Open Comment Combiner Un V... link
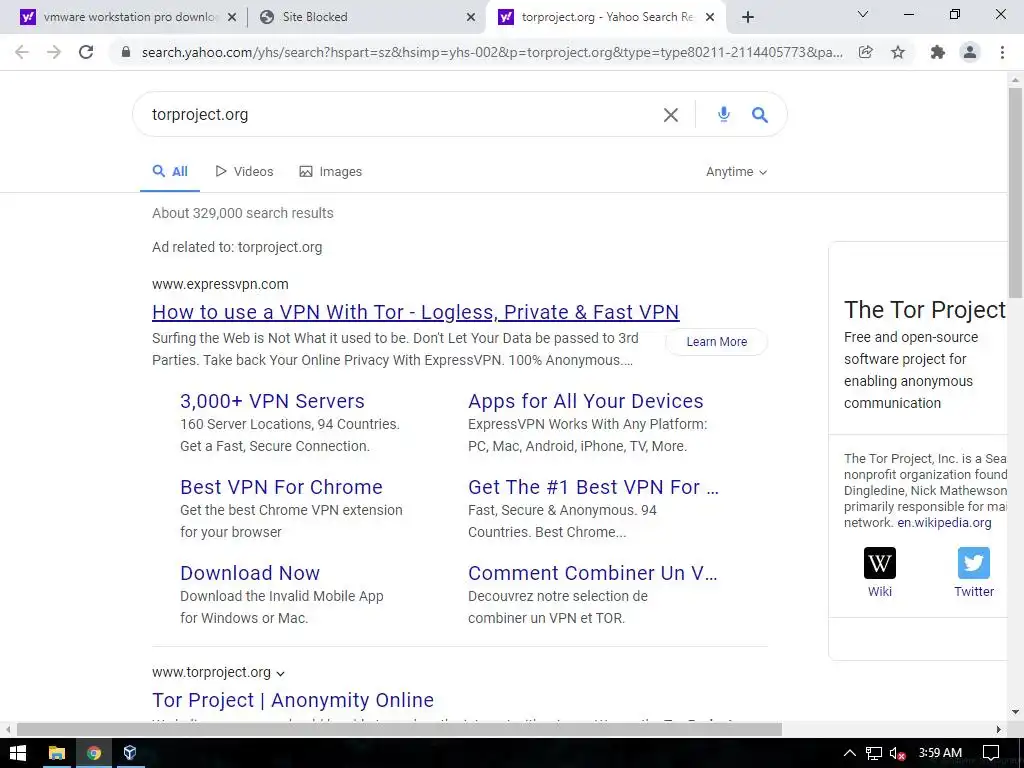 (593, 573)
